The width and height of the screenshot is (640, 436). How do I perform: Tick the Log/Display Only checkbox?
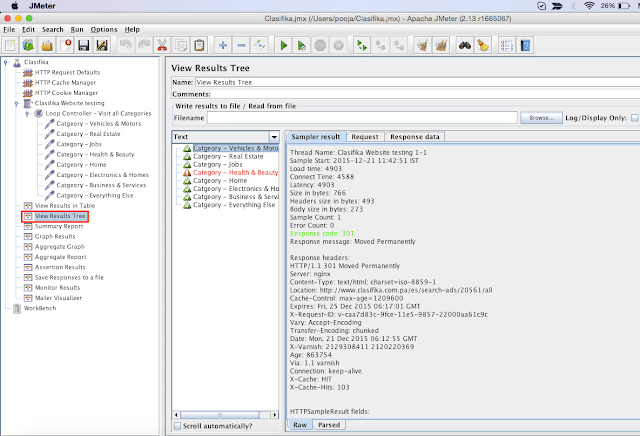pyautogui.click(x=634, y=117)
